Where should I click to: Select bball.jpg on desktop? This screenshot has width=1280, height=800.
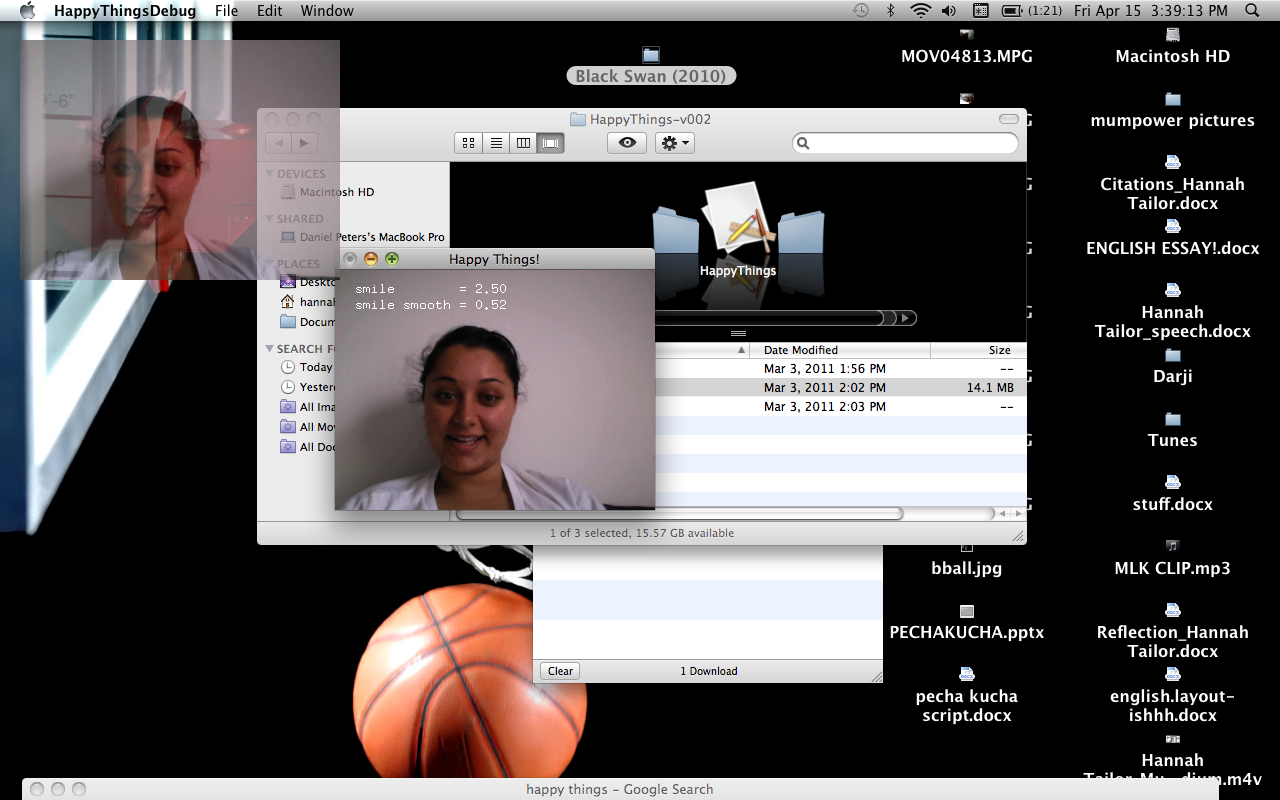click(967, 559)
